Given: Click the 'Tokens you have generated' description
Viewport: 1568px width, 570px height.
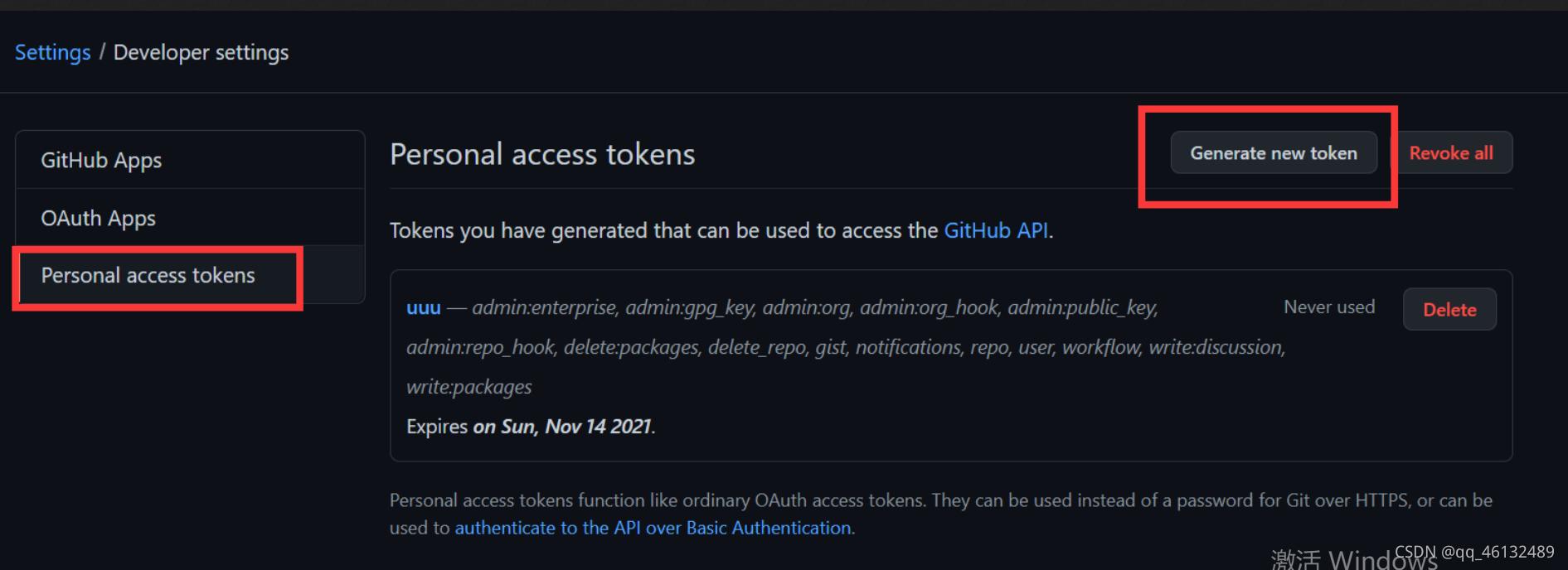Looking at the screenshot, I should pos(721,230).
